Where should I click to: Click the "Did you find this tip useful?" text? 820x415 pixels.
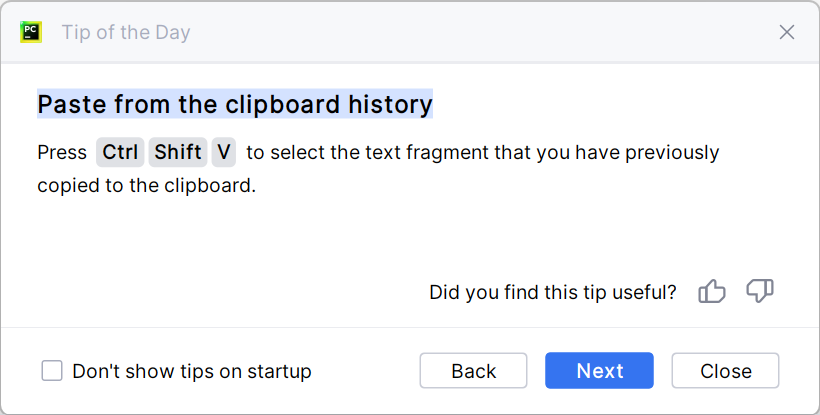click(x=552, y=292)
